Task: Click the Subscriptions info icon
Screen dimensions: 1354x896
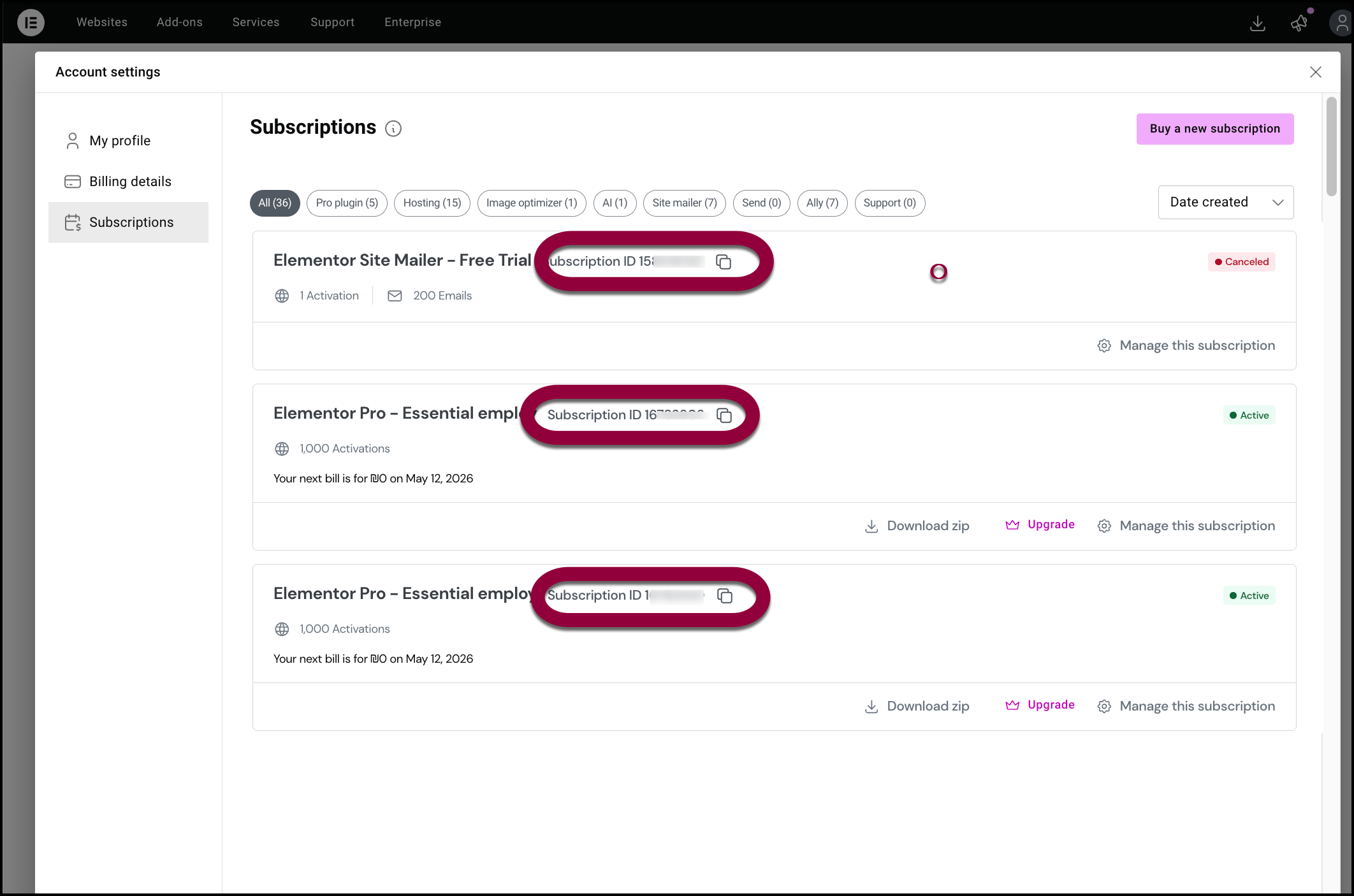Action: (x=393, y=129)
